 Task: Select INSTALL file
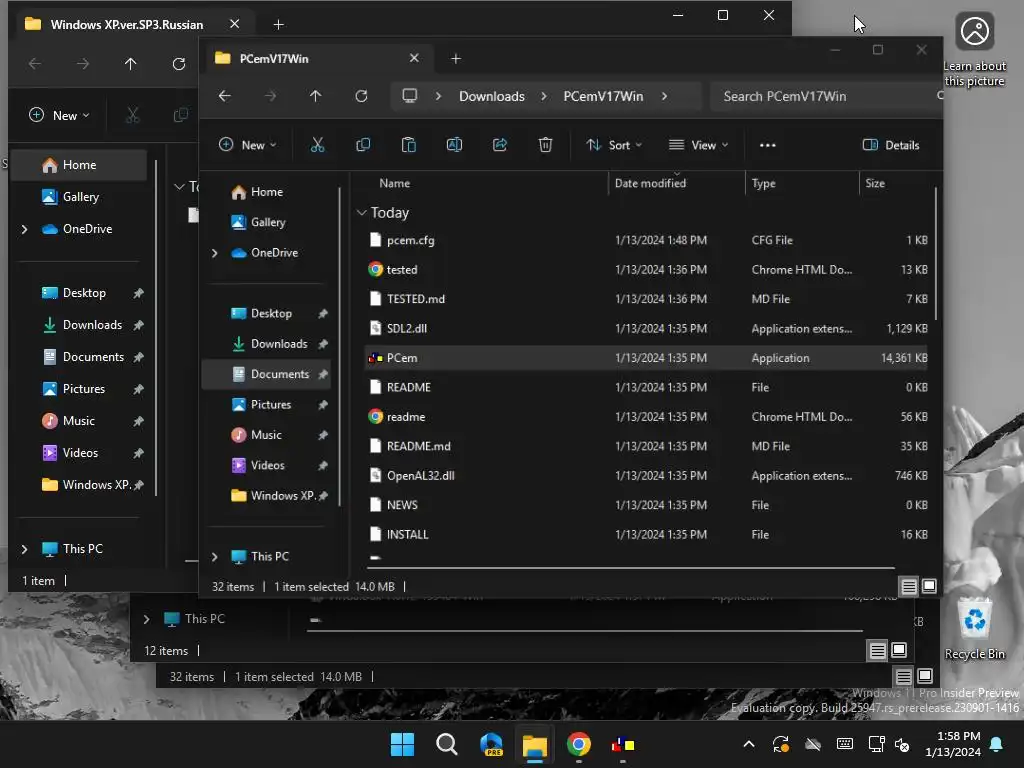tap(647, 534)
